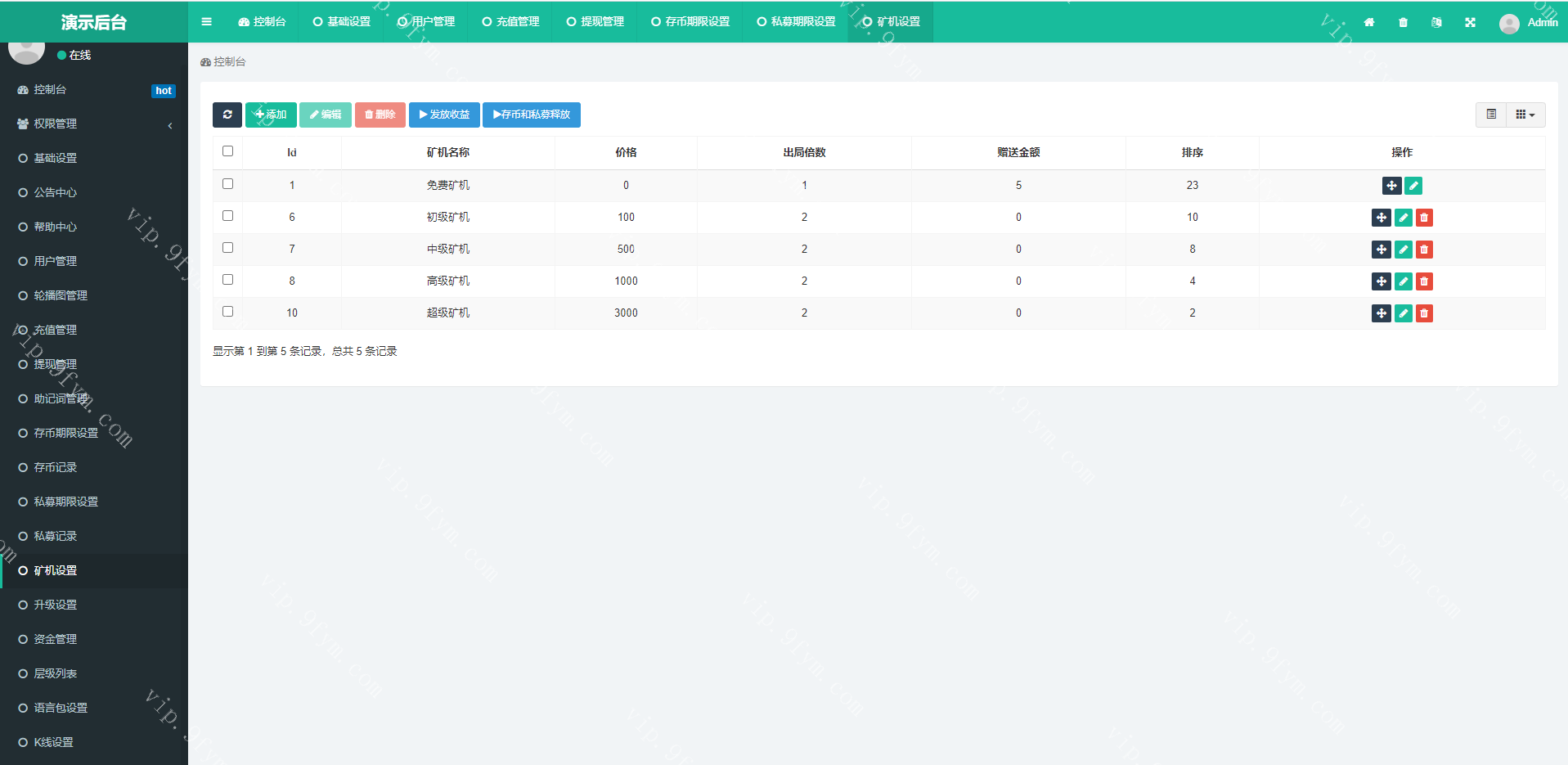Open the Admin user dropdown
Image resolution: width=1568 pixels, height=765 pixels.
1528,22
